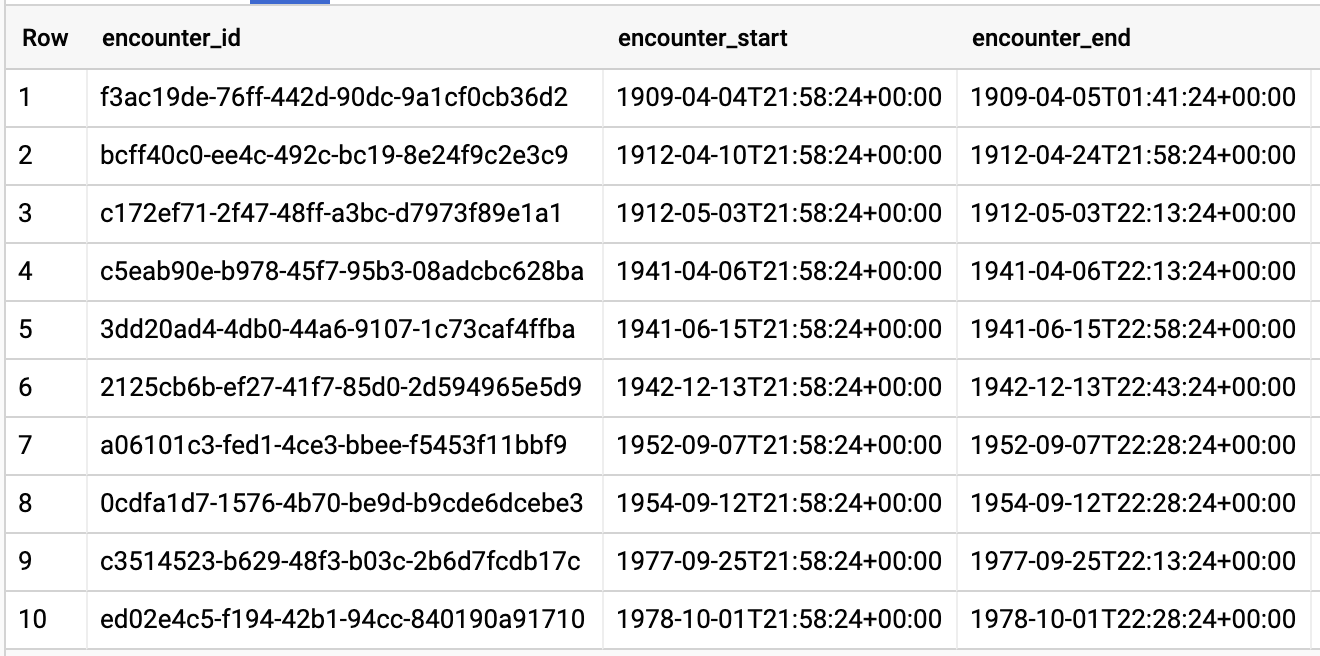
Task: Click the encounter_id column header
Action: (171, 39)
